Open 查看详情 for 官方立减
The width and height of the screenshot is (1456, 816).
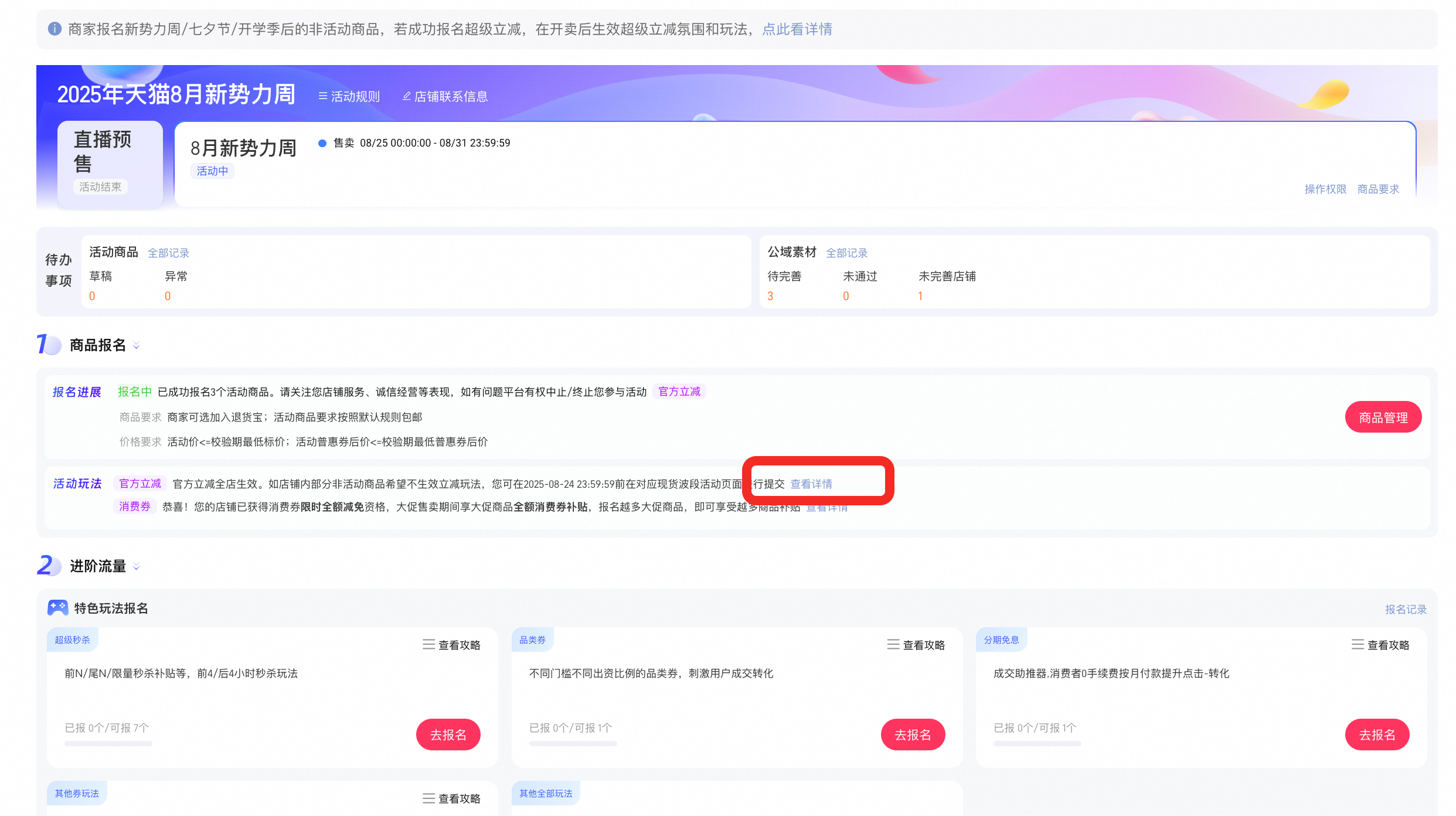811,484
